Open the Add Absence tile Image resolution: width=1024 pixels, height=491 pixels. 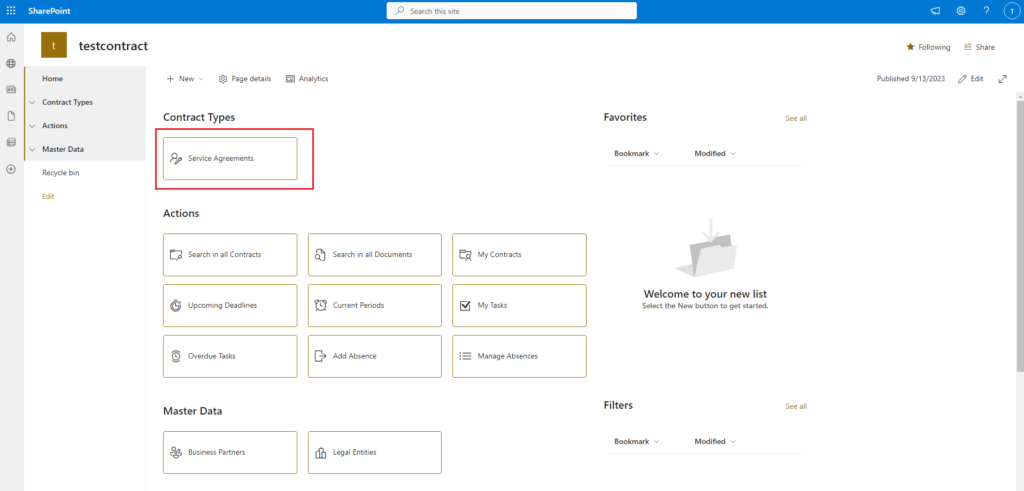click(x=375, y=356)
